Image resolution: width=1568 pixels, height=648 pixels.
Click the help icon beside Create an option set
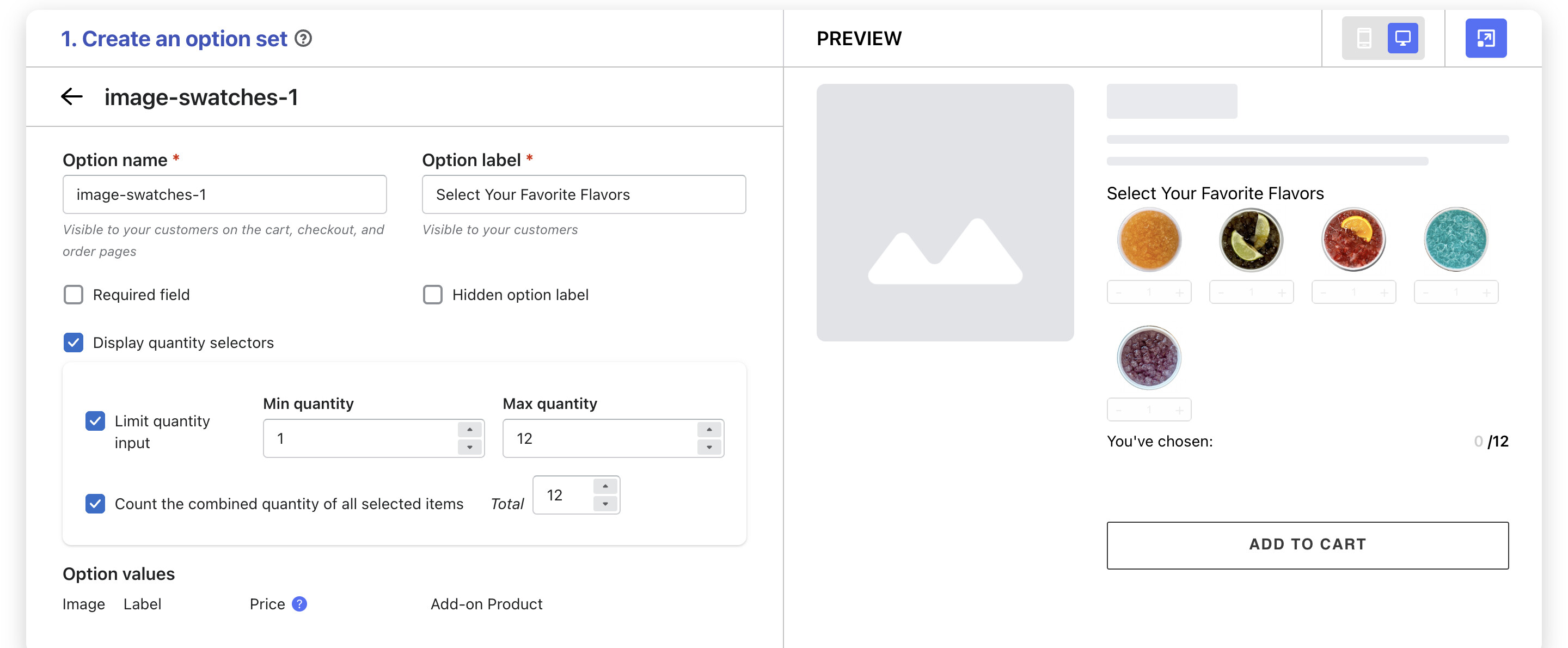coord(303,38)
